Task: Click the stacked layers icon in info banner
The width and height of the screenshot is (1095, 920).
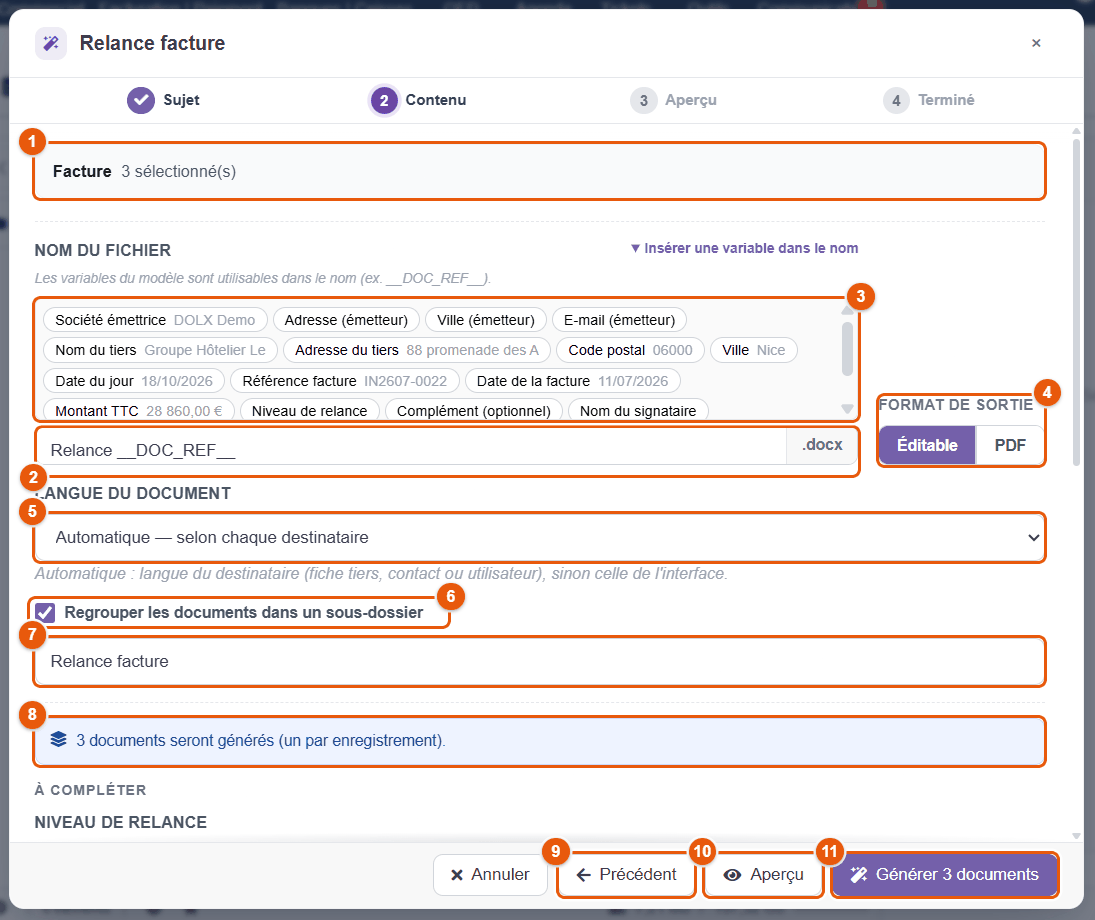Action: [59, 739]
